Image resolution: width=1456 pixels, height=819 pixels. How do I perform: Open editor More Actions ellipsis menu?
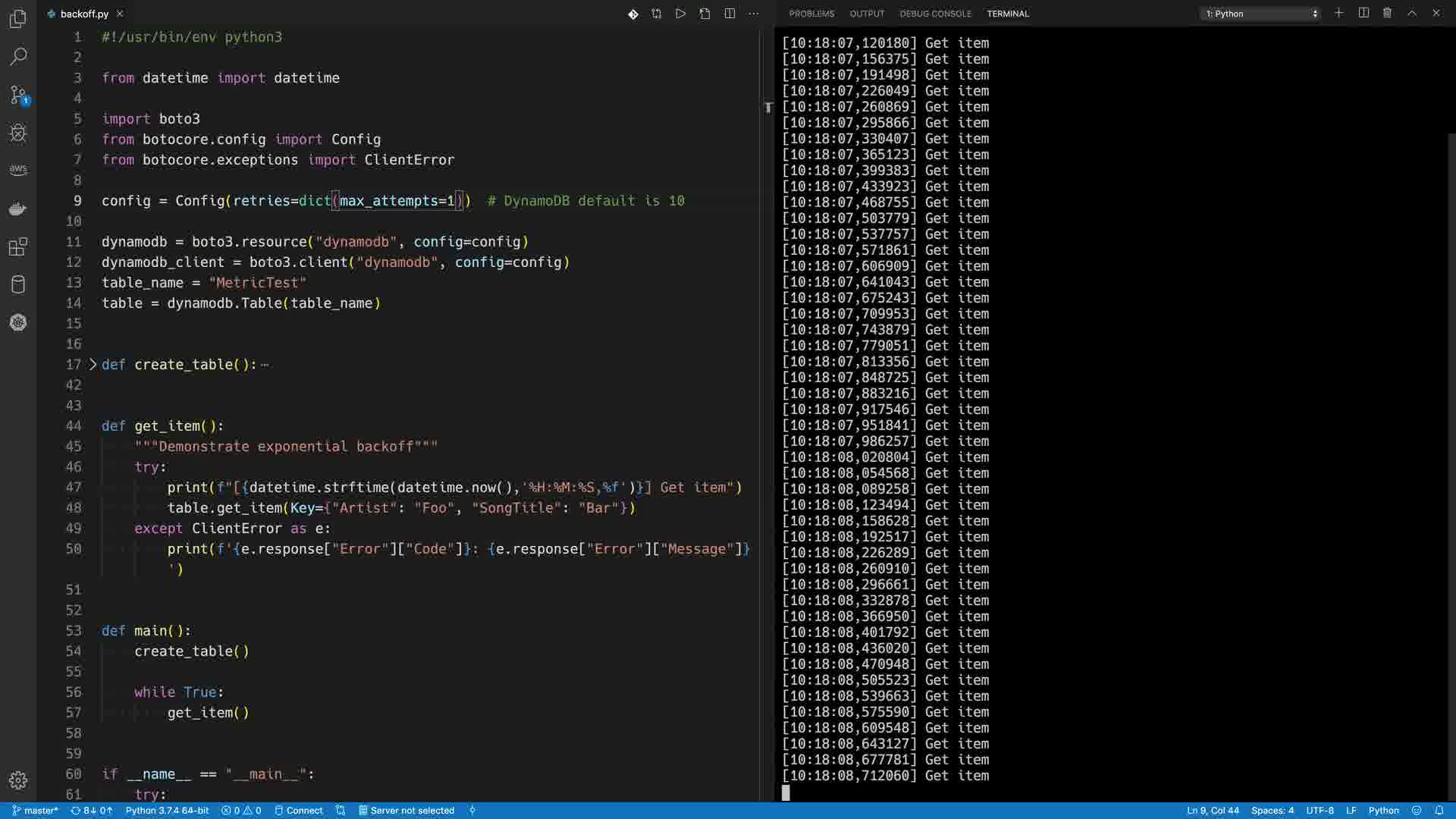click(x=753, y=14)
